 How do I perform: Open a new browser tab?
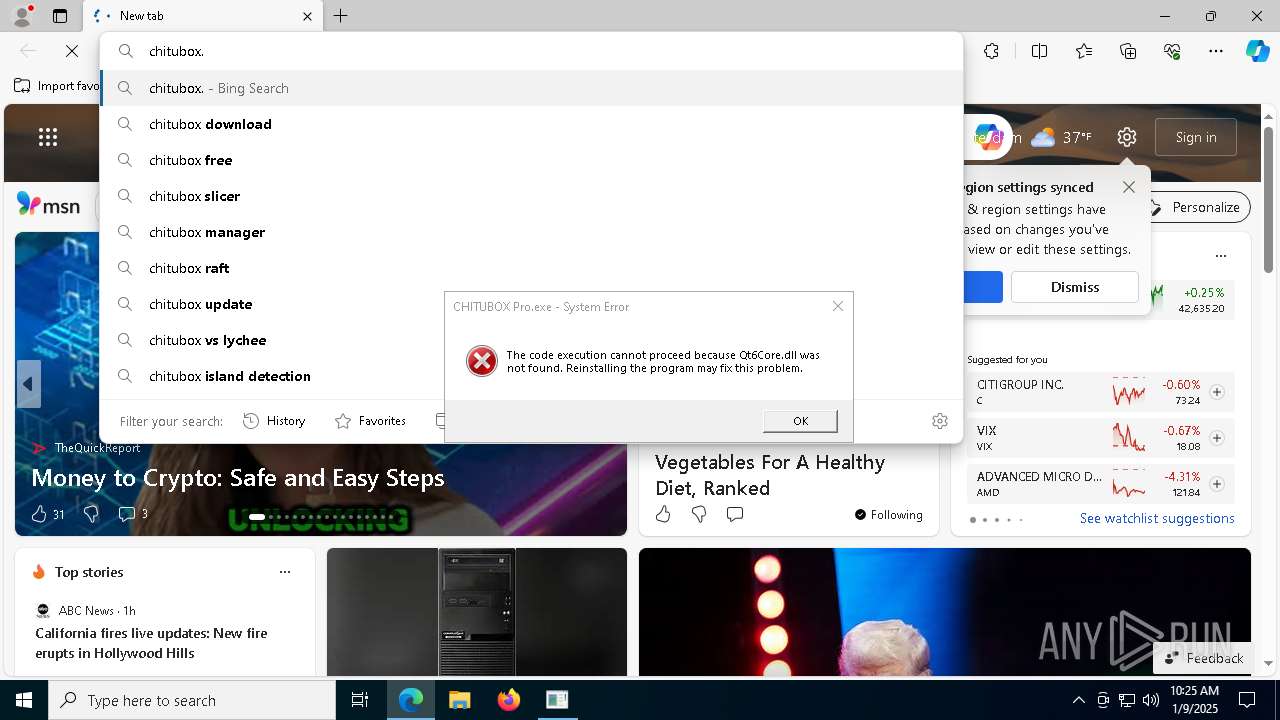341,16
